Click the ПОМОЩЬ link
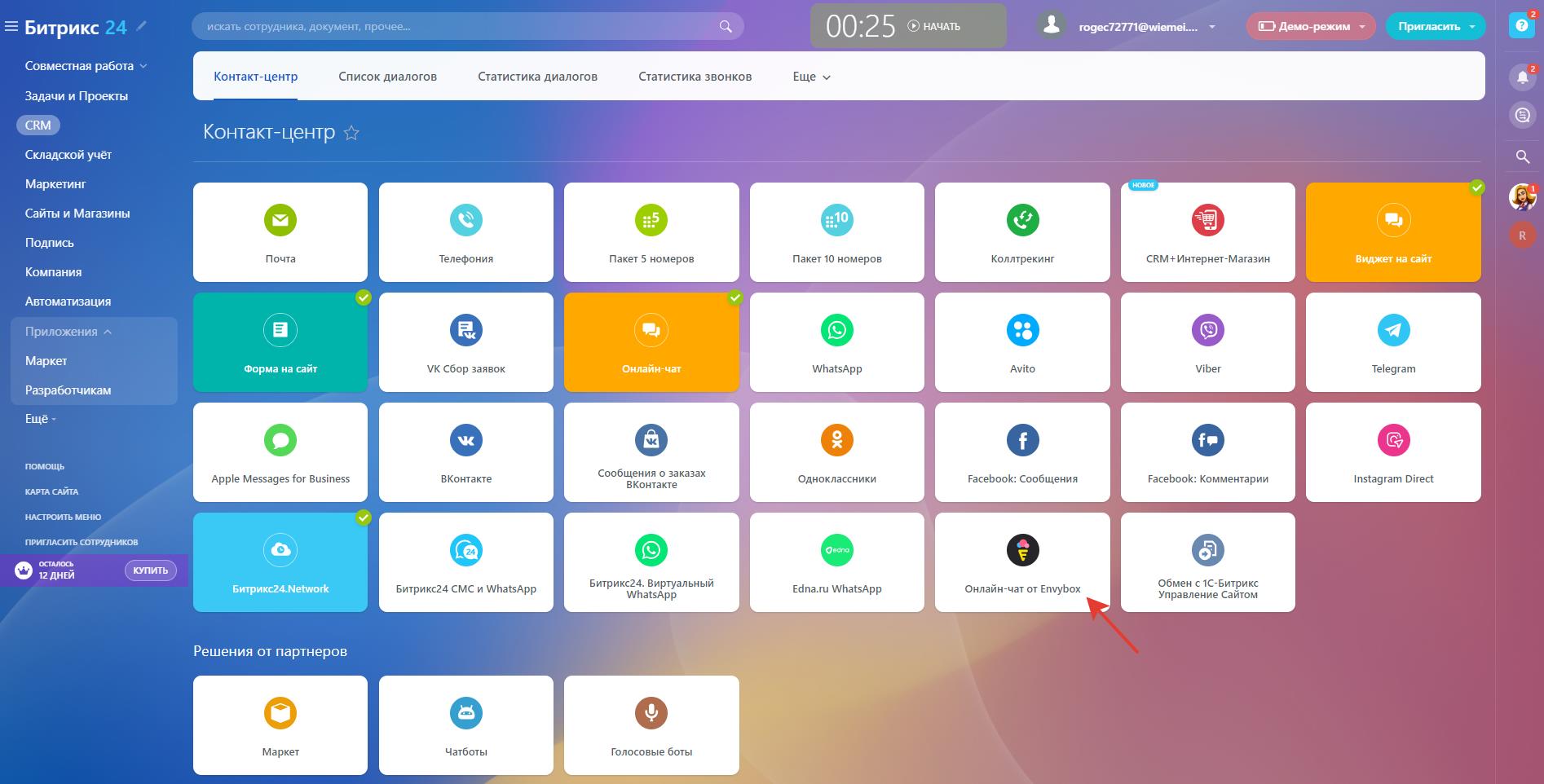1544x784 pixels. click(x=45, y=467)
